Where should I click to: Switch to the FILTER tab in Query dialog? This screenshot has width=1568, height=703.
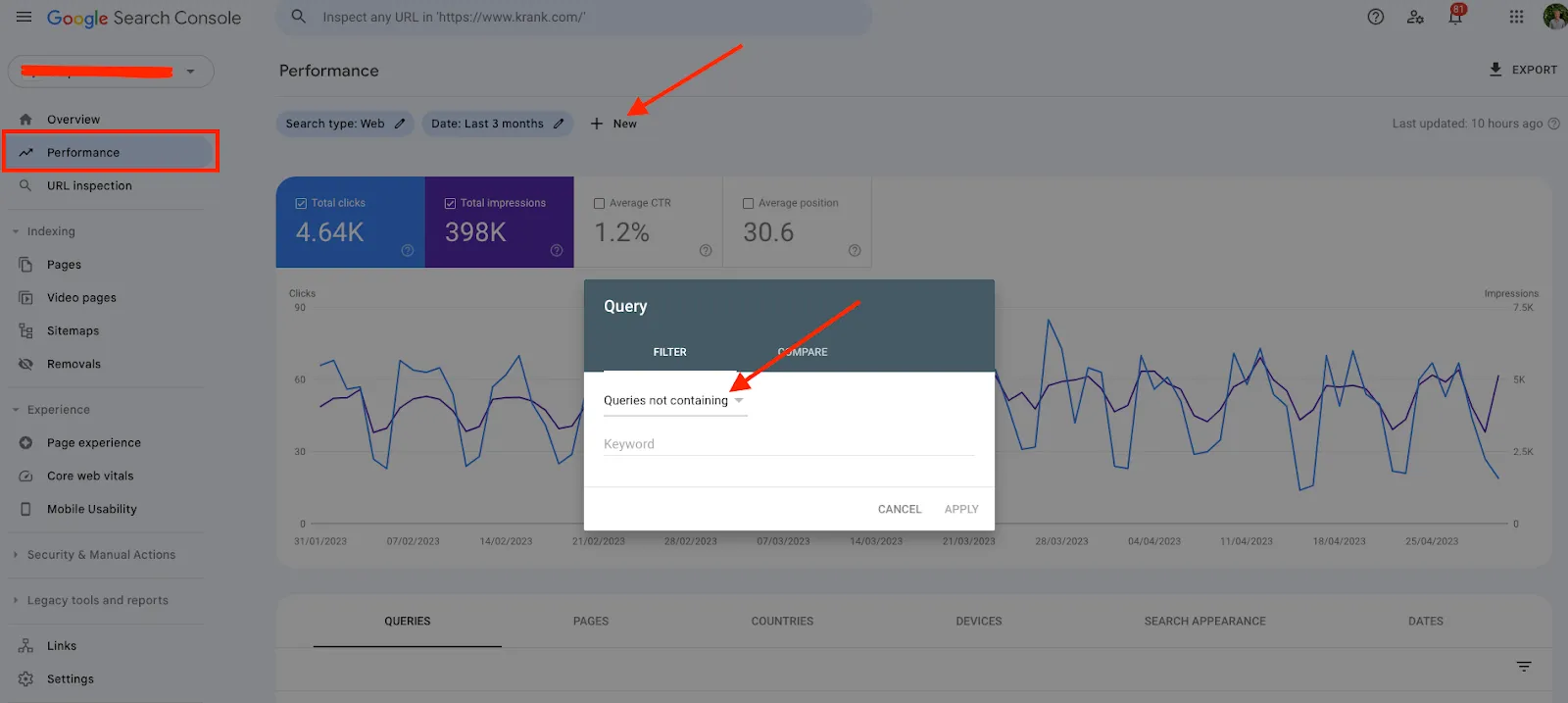pyautogui.click(x=670, y=352)
